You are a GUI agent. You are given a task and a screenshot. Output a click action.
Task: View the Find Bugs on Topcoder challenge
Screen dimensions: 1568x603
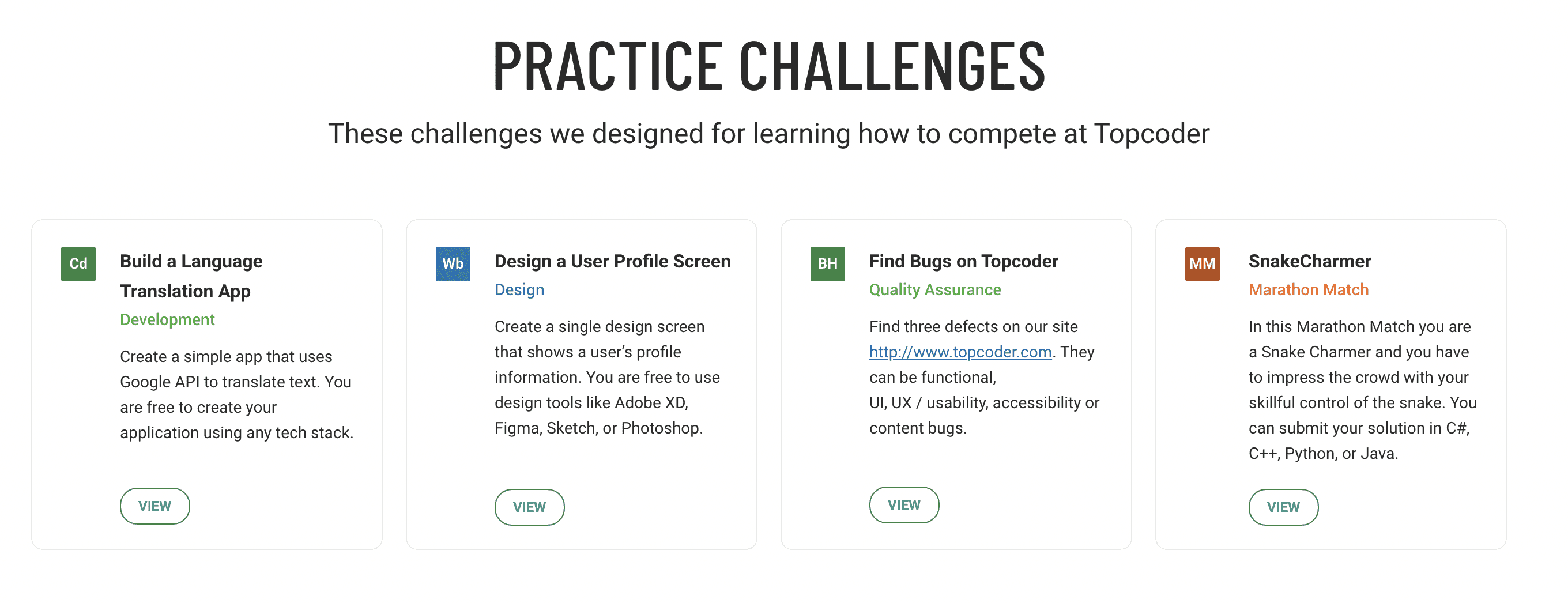[x=904, y=504]
